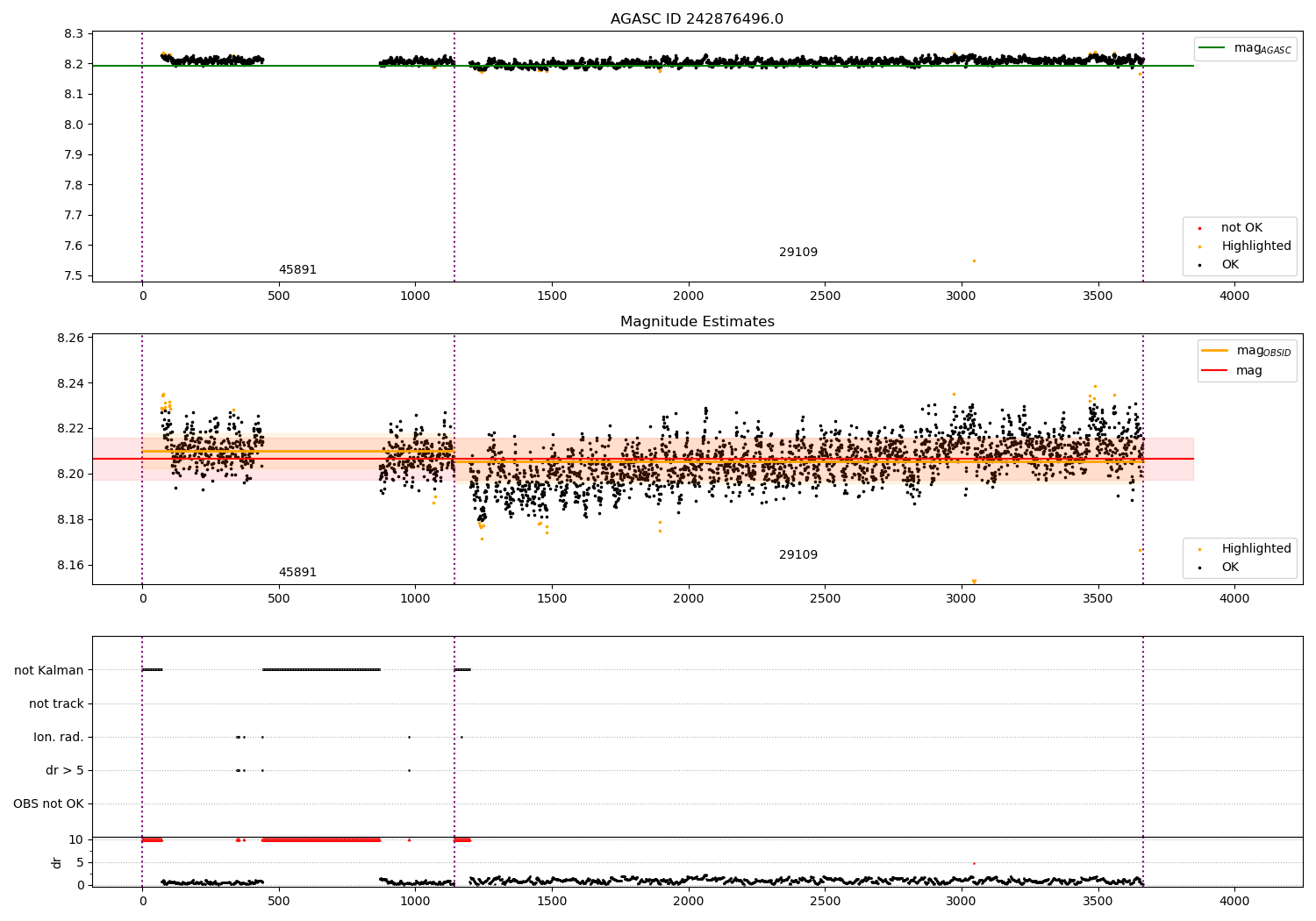Click the red 'mag' legend line sample
The width and height of the screenshot is (1316, 921).
1215,371
